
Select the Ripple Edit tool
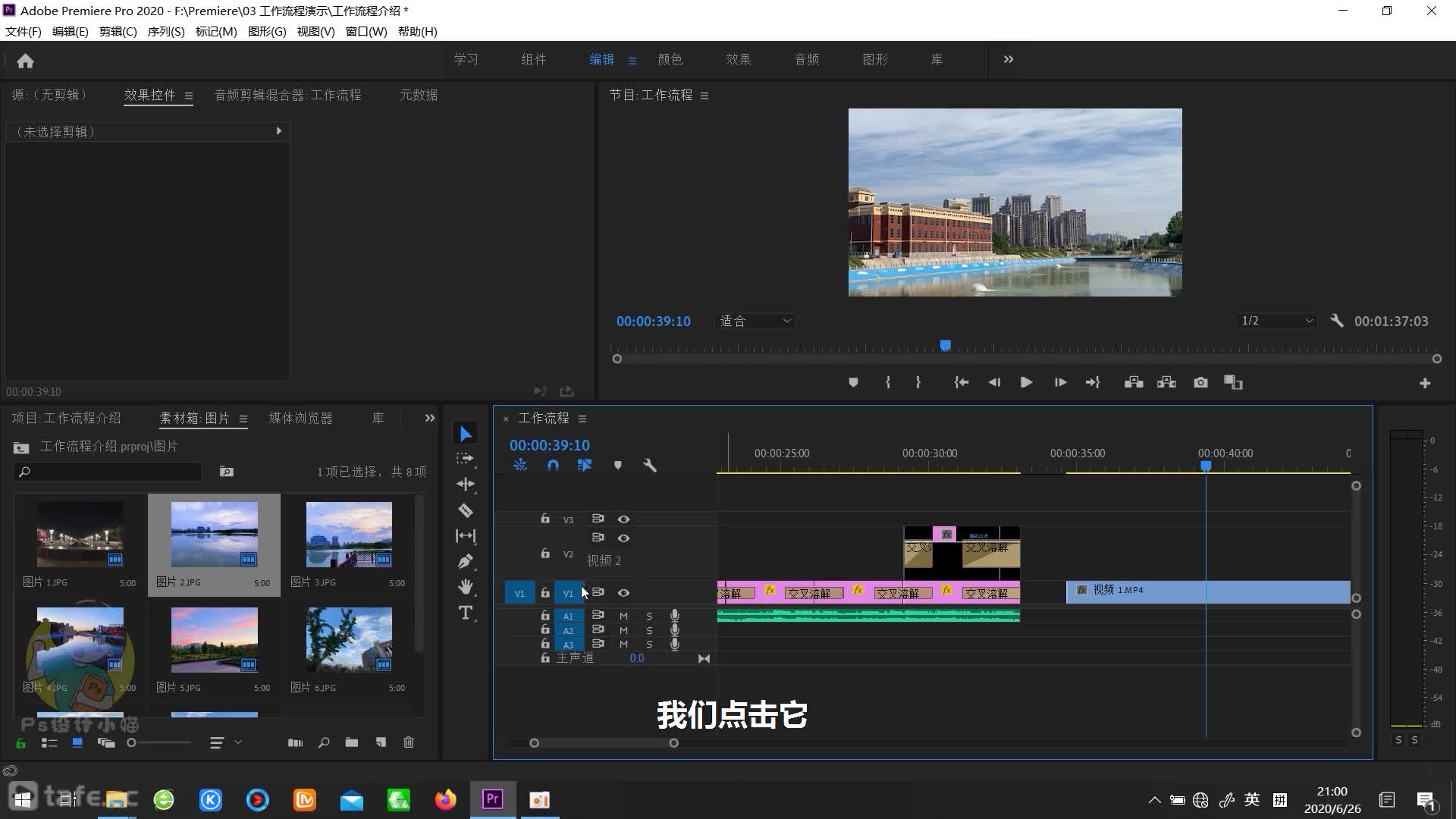point(466,484)
